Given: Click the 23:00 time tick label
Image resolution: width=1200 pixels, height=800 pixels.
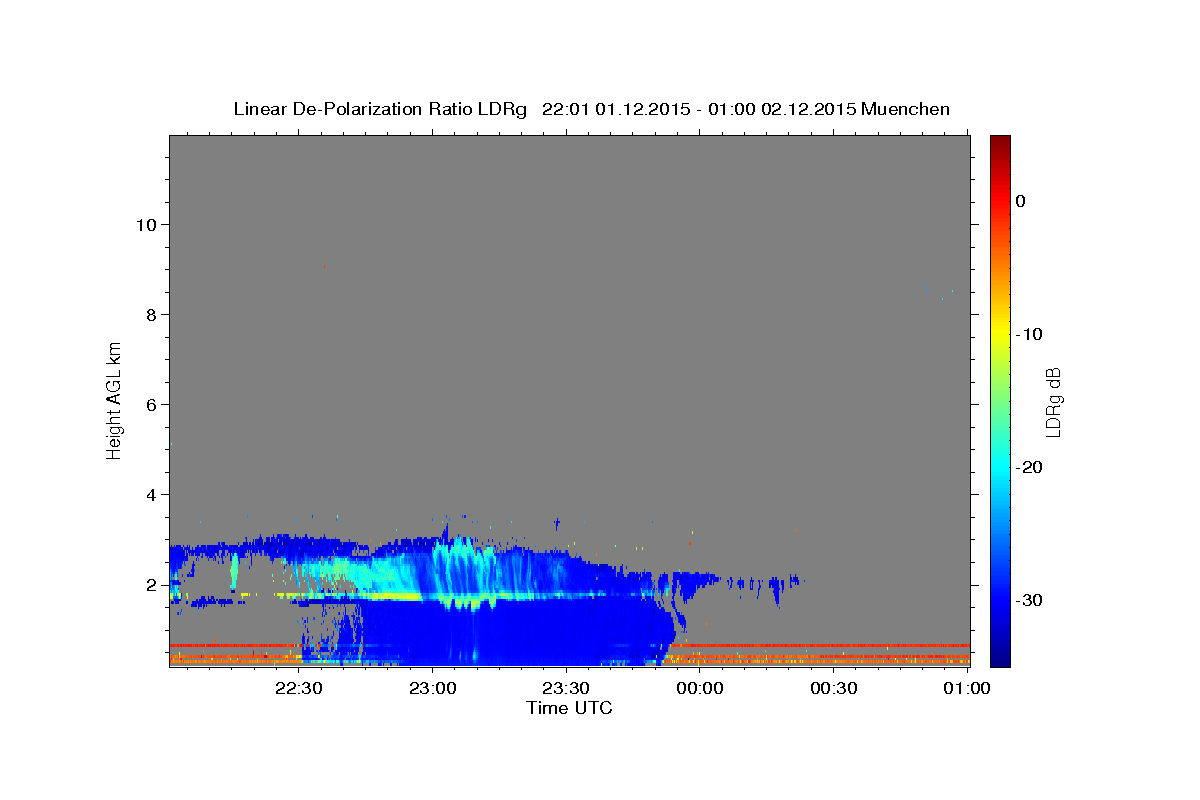Looking at the screenshot, I should click(x=432, y=688).
